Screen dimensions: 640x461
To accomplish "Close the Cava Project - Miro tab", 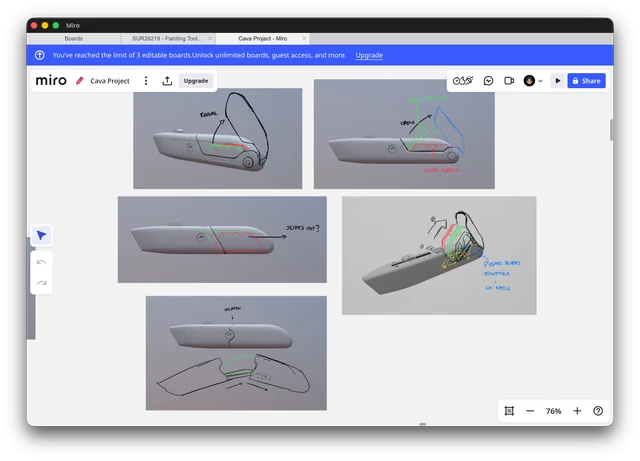I will [x=304, y=38].
